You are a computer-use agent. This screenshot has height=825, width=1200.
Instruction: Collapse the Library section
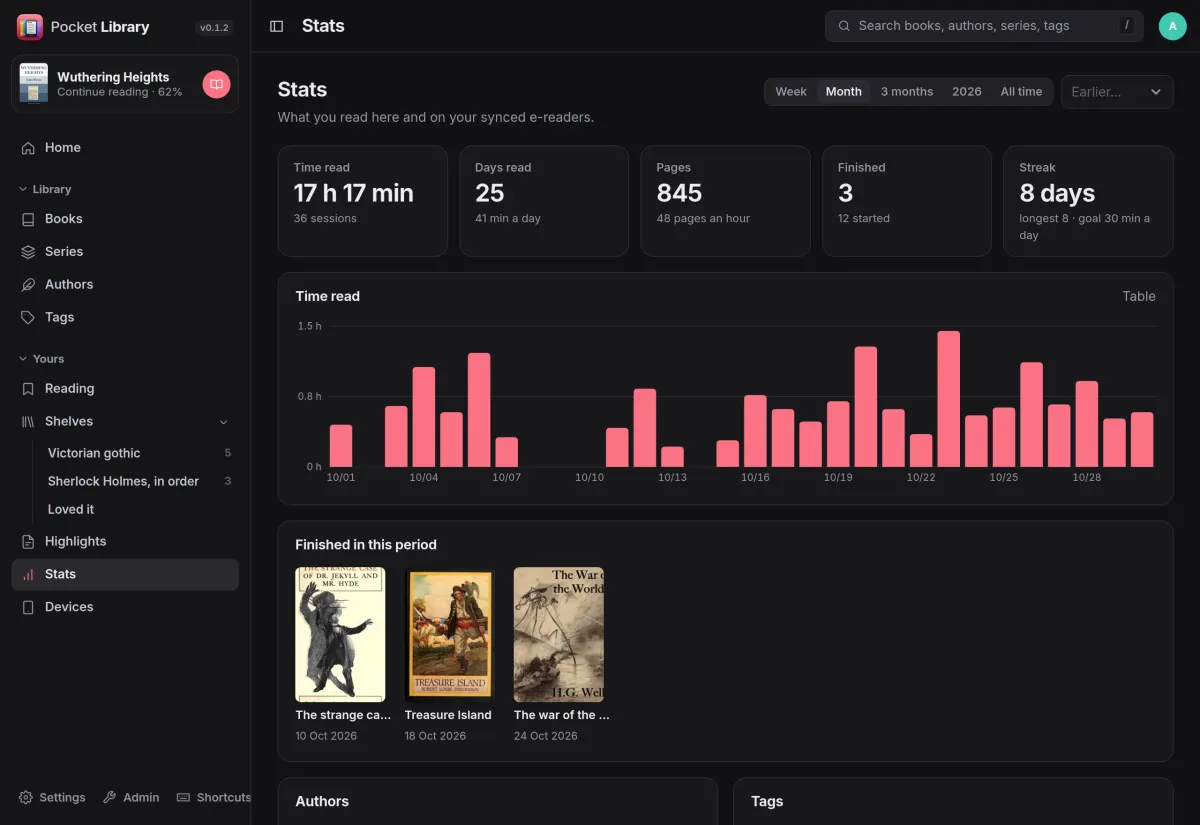point(45,189)
